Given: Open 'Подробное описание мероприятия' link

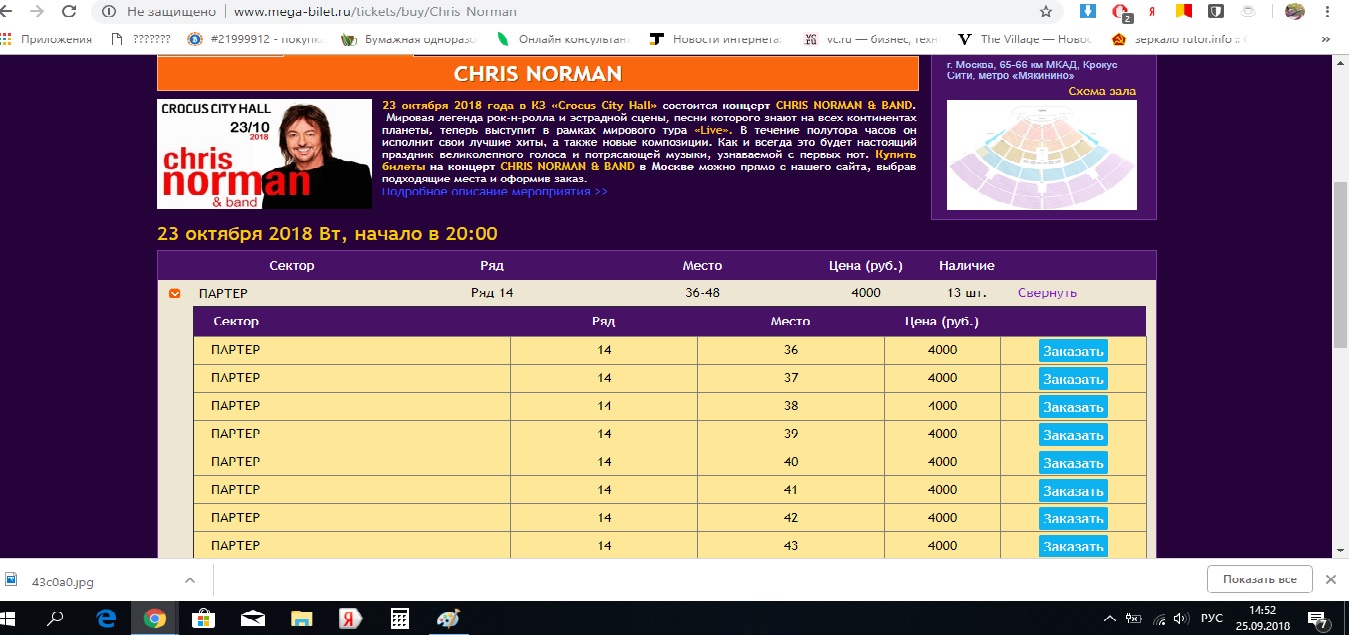Looking at the screenshot, I should pyautogui.click(x=494, y=191).
